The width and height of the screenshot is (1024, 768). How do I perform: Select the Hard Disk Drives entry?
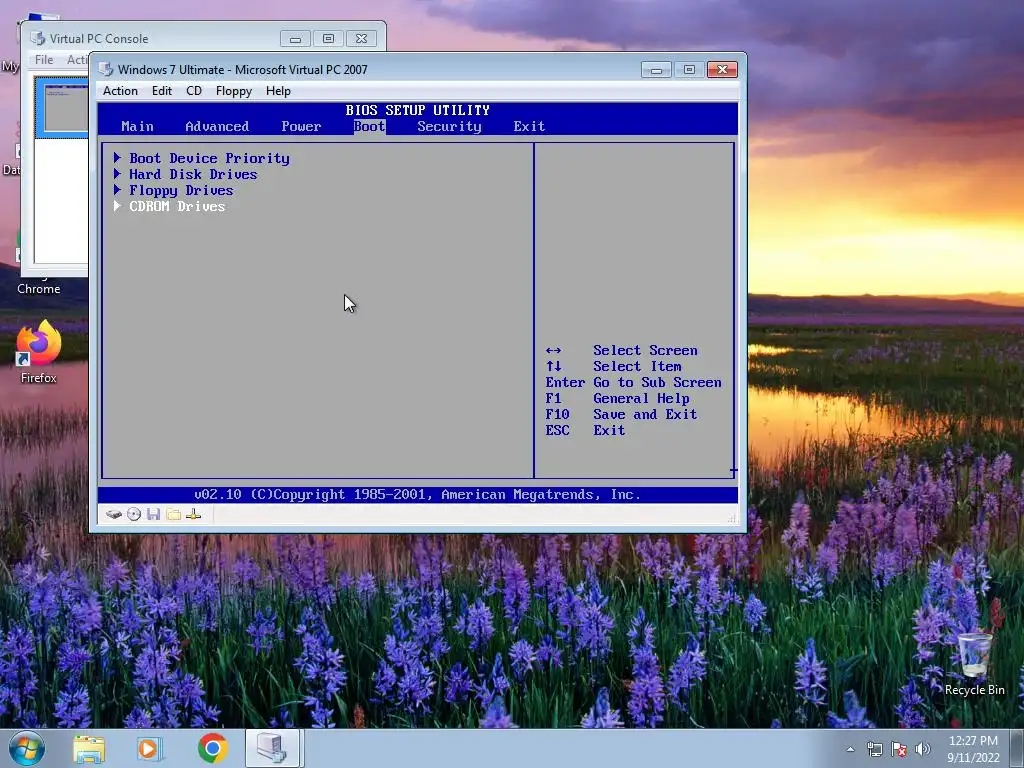pyautogui.click(x=193, y=174)
